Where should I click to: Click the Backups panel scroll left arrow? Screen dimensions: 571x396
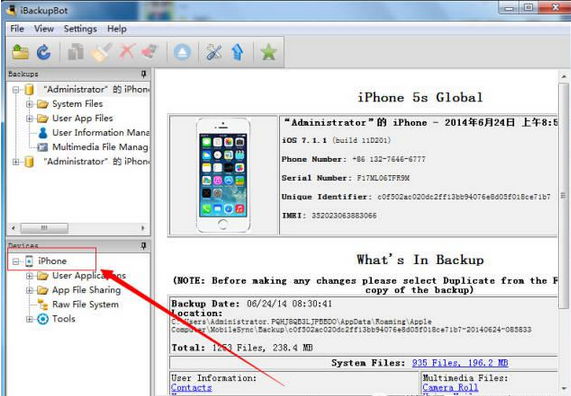click(13, 228)
